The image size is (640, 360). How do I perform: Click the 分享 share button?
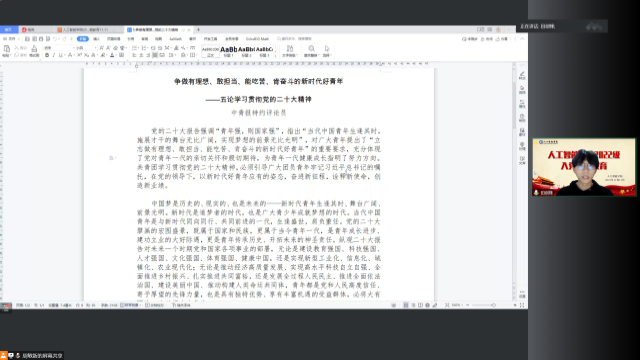click(502, 39)
